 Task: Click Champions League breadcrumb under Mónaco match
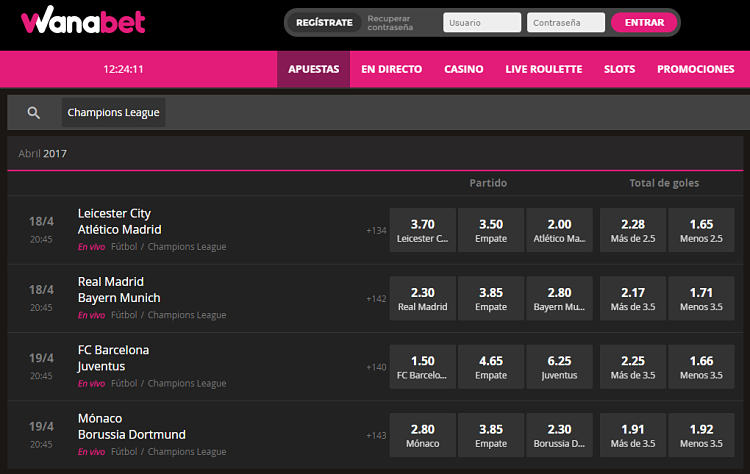tap(187, 452)
